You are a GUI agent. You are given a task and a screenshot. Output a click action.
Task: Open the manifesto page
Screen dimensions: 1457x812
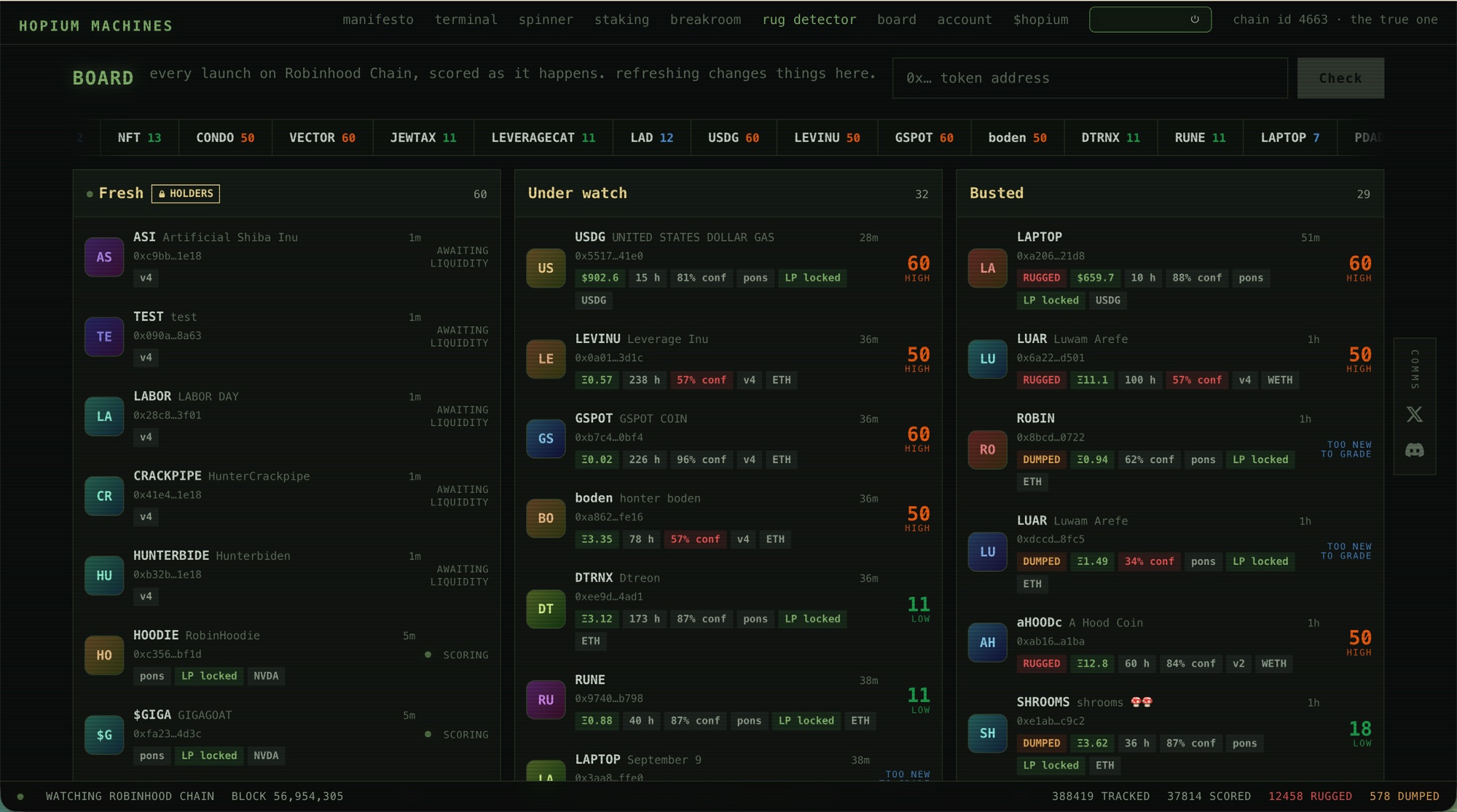click(x=378, y=20)
